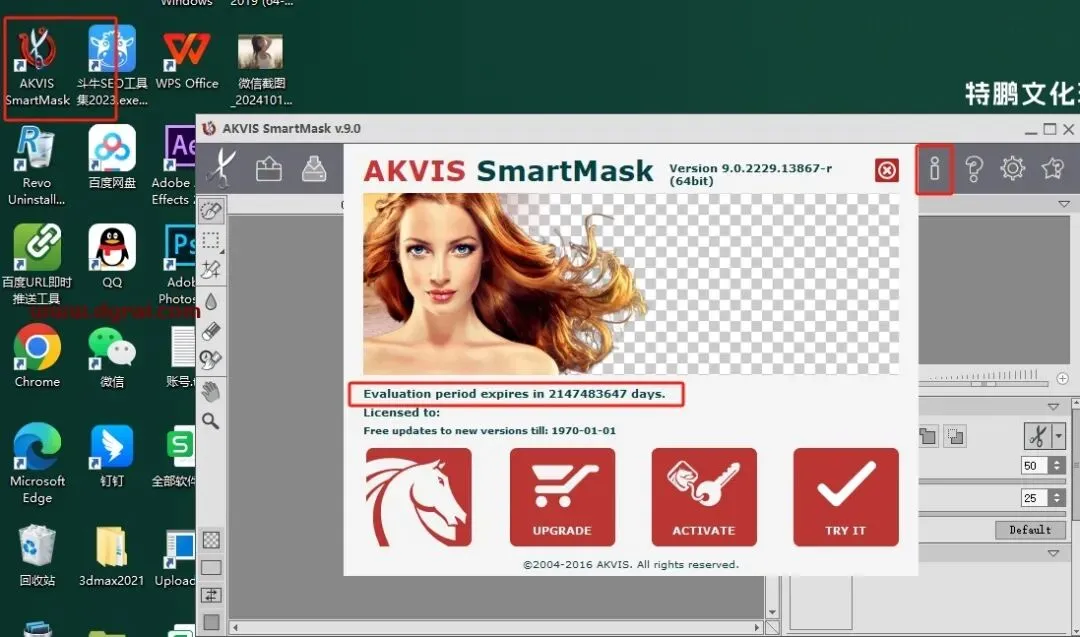
Task: Click the WPS Office desktop icon
Action: coord(187,60)
